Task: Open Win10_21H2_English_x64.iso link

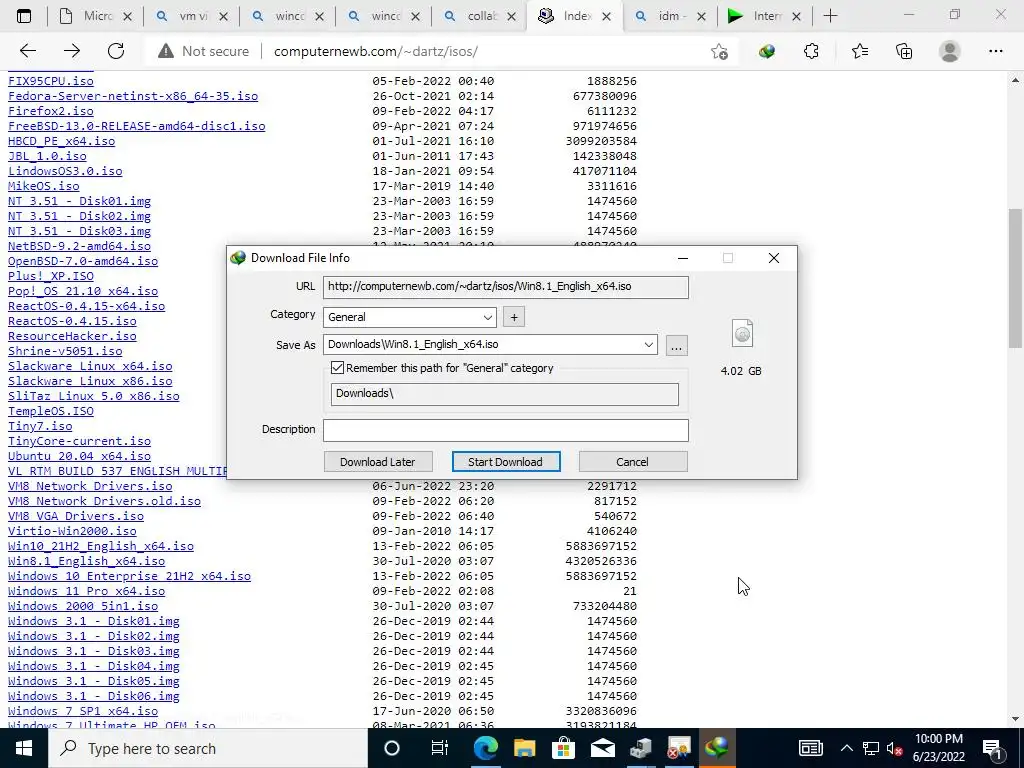Action: tap(101, 546)
